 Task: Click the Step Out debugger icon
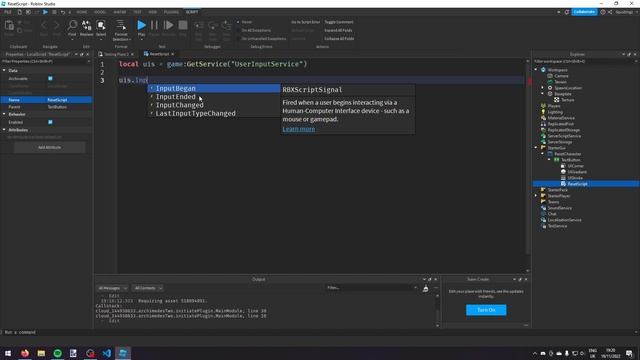tap(226, 26)
